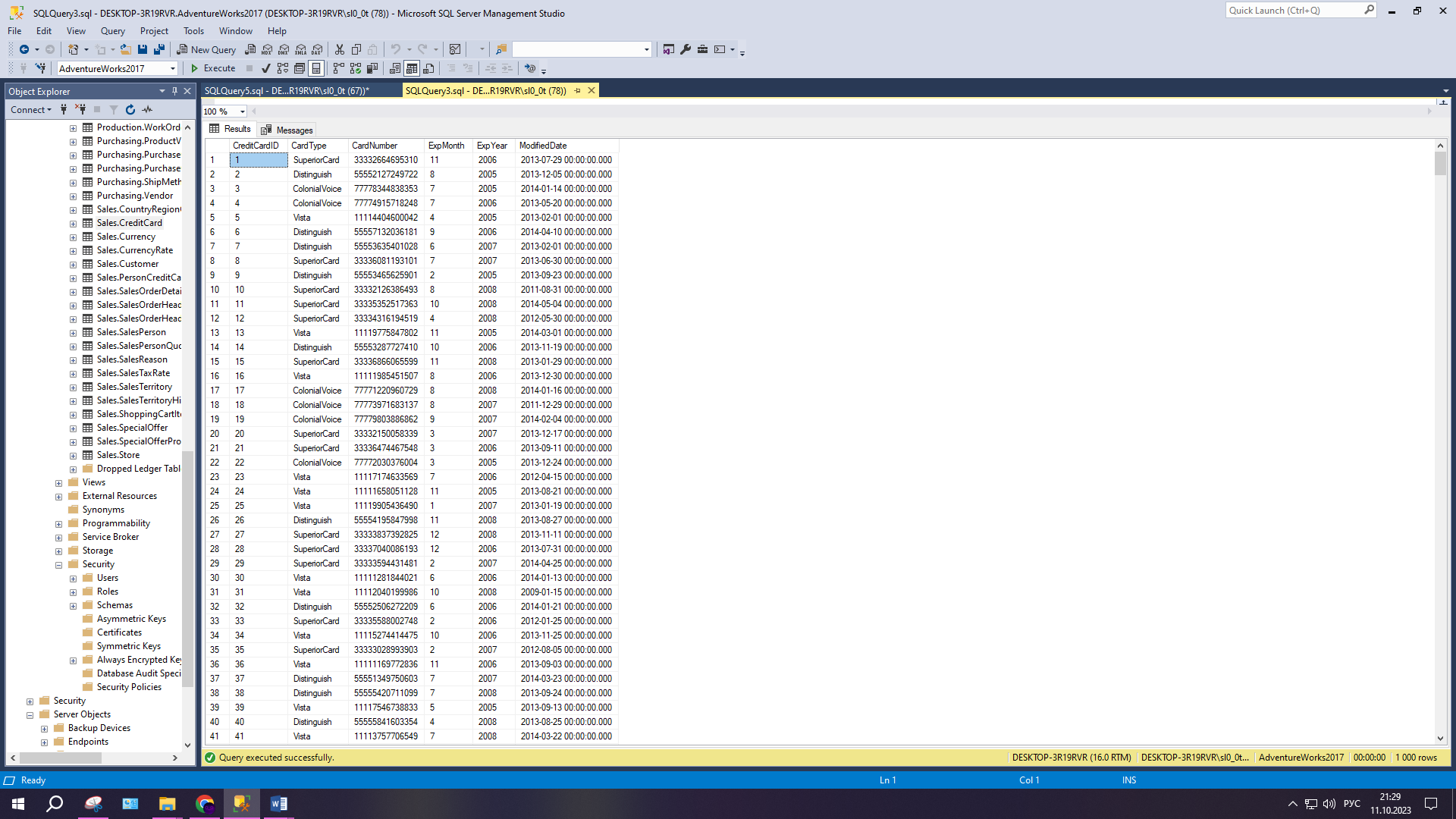Screen dimensions: 1456x819
Task: Click the Object Explorer vertical scroll down arrow
Action: [187, 745]
